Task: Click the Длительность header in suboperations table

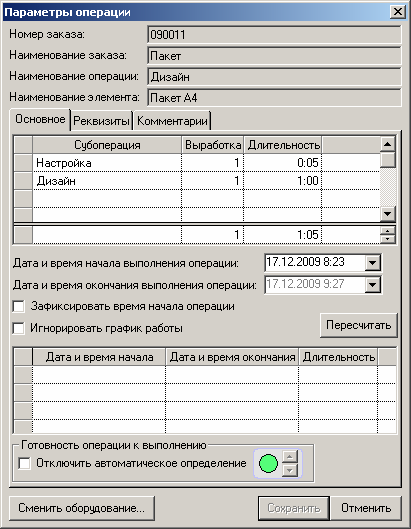Action: pyautogui.click(x=283, y=145)
